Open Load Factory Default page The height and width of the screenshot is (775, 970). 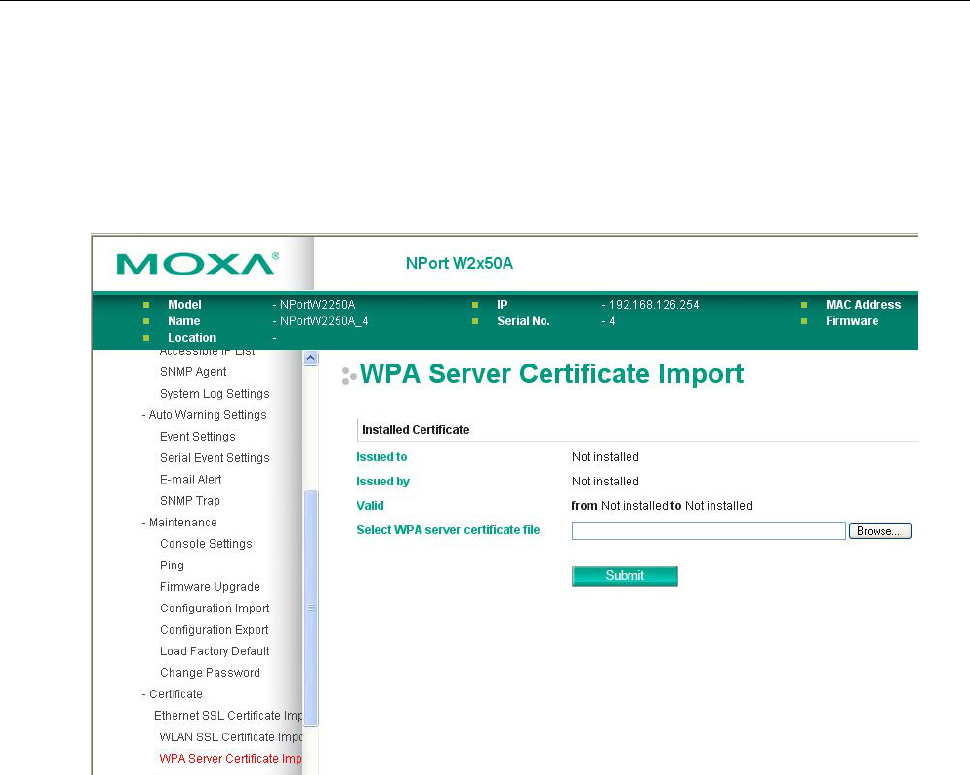click(215, 651)
